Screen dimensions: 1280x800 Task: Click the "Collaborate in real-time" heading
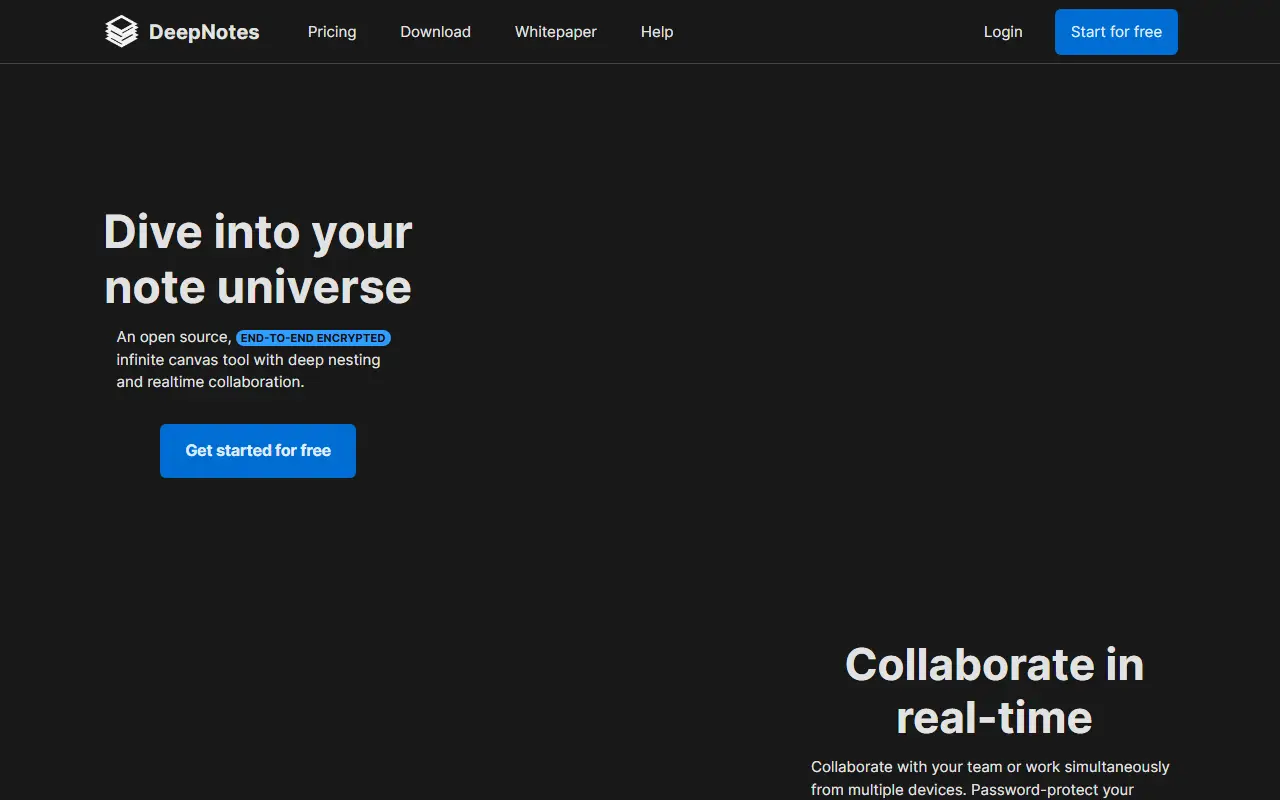(x=994, y=691)
